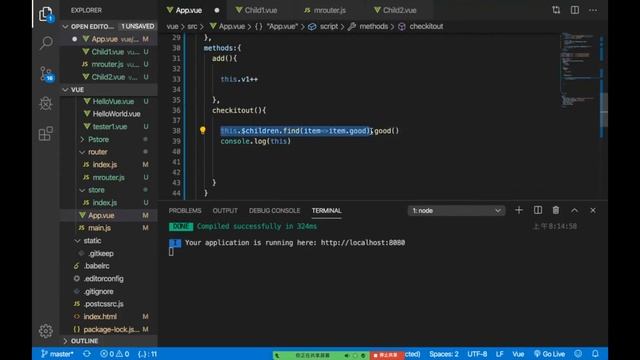The image size is (640, 360).
Task: Close the terminal panel
Action: [593, 211]
